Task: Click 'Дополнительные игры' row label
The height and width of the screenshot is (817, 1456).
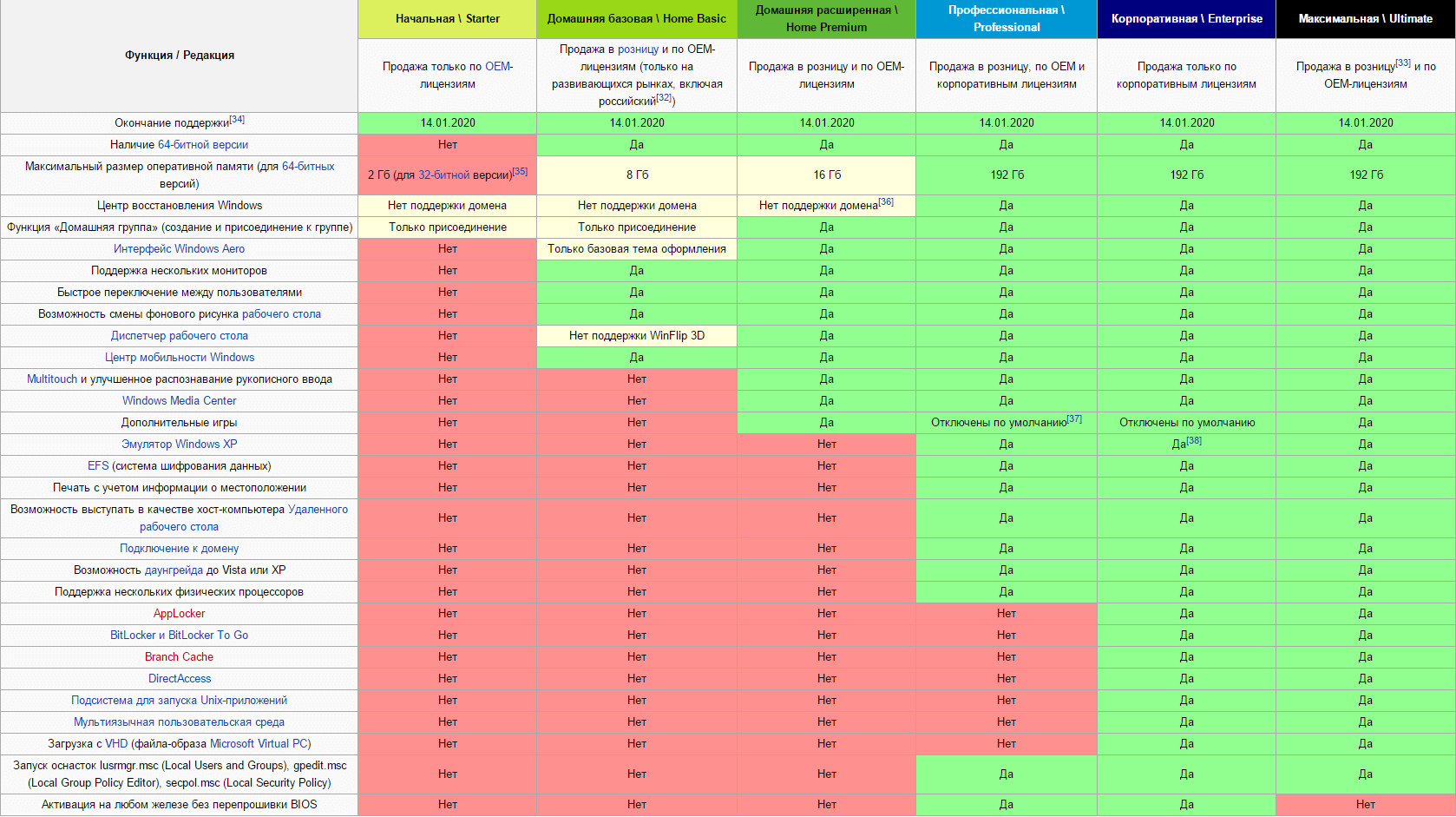Action: [x=179, y=422]
